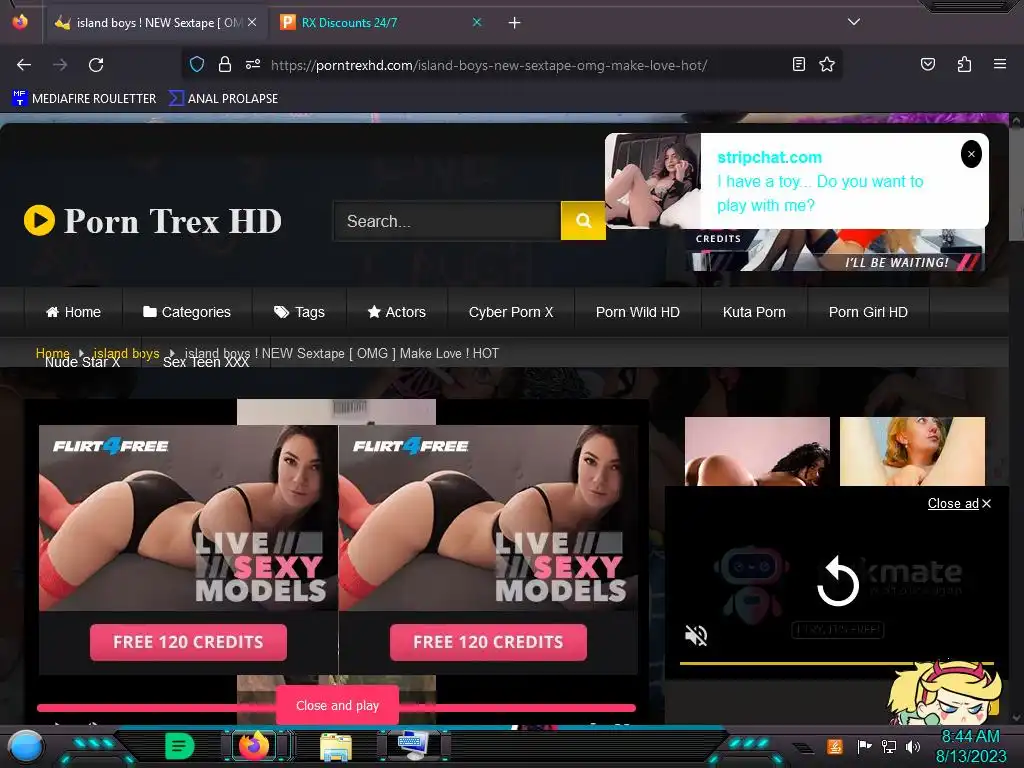Open the Home item in site navigation
1024x768 pixels.
pyautogui.click(x=73, y=312)
